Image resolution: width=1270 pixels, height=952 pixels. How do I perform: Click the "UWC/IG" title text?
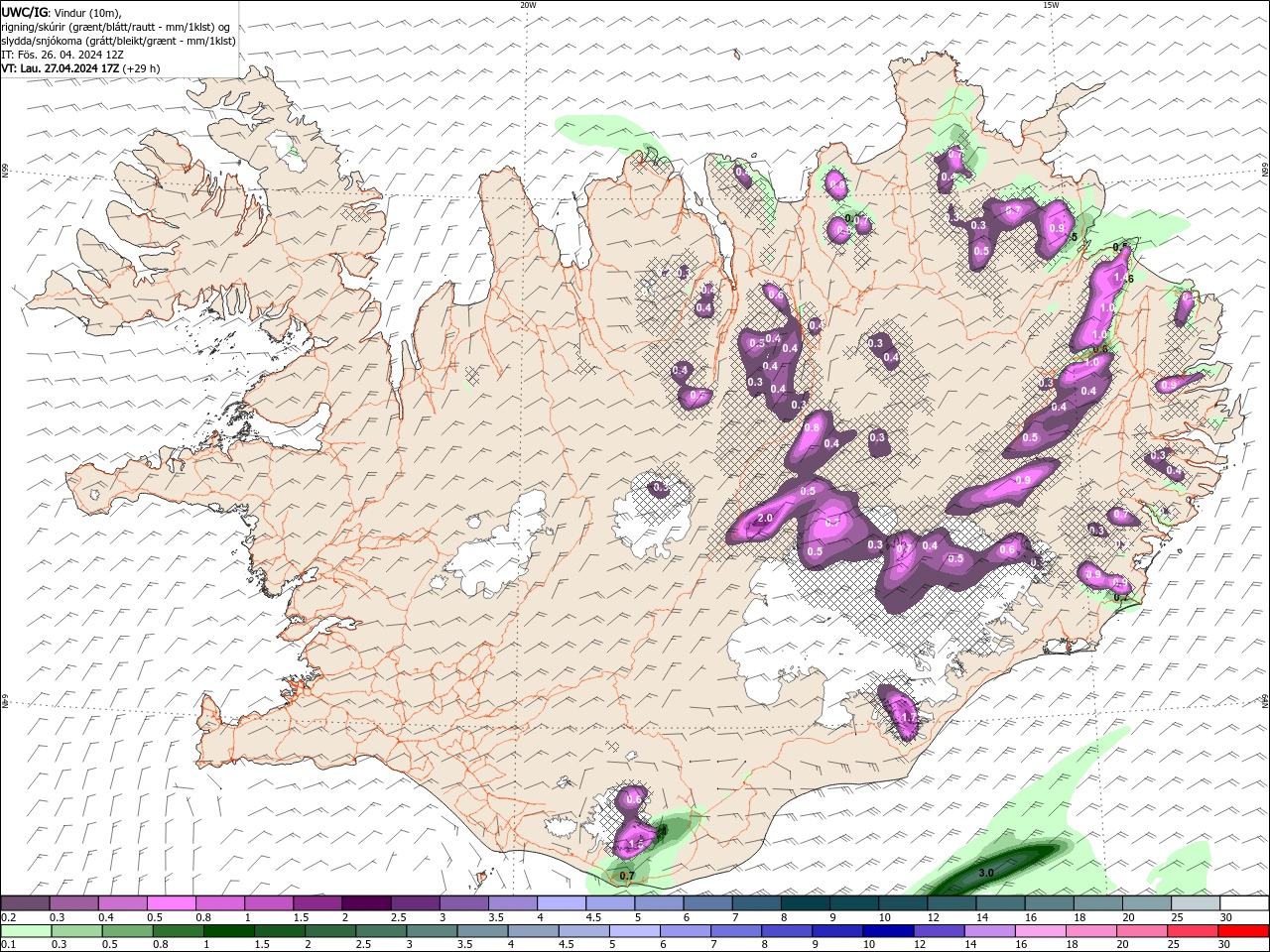25,12
